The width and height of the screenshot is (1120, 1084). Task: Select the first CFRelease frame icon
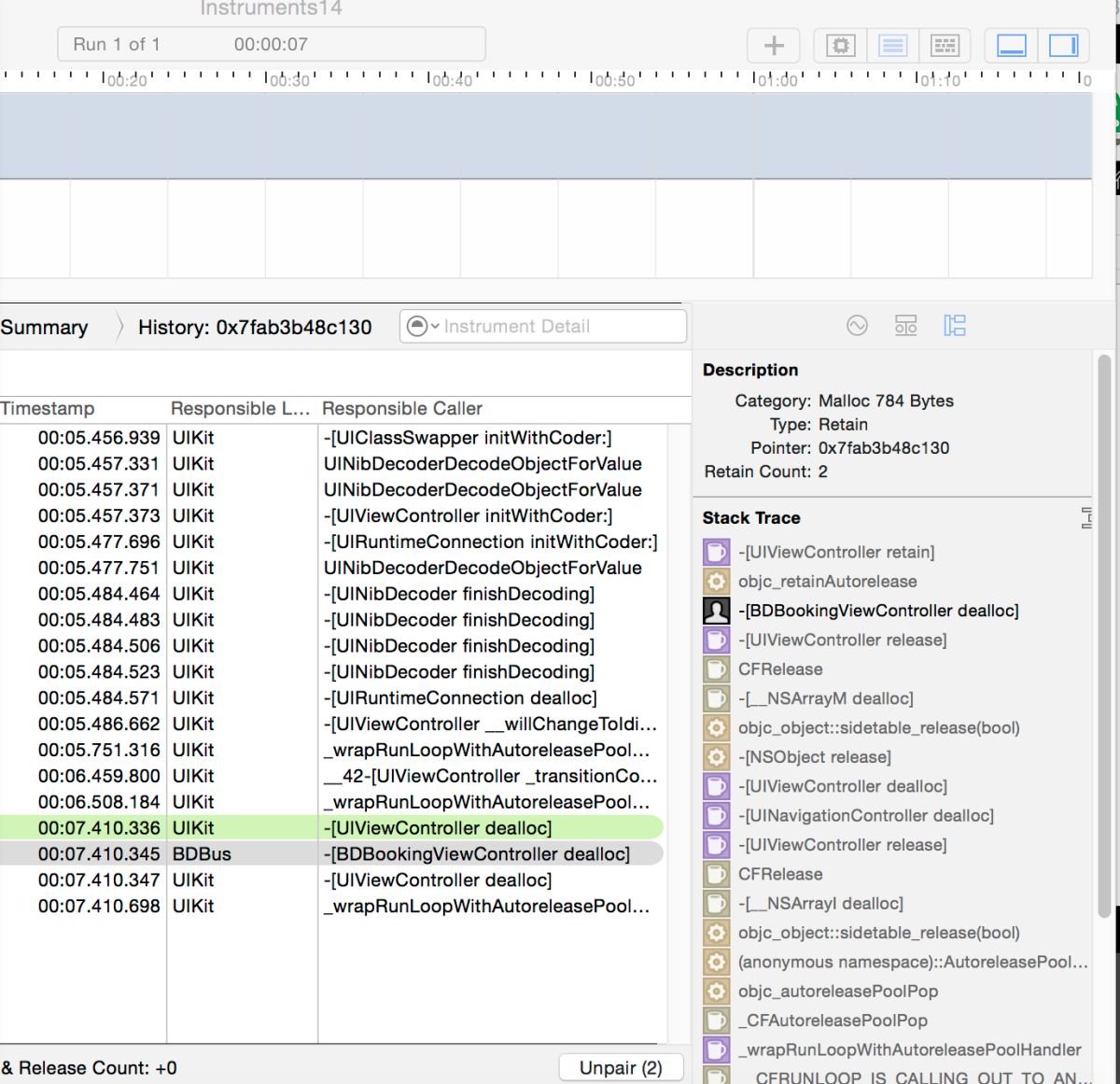[716, 669]
